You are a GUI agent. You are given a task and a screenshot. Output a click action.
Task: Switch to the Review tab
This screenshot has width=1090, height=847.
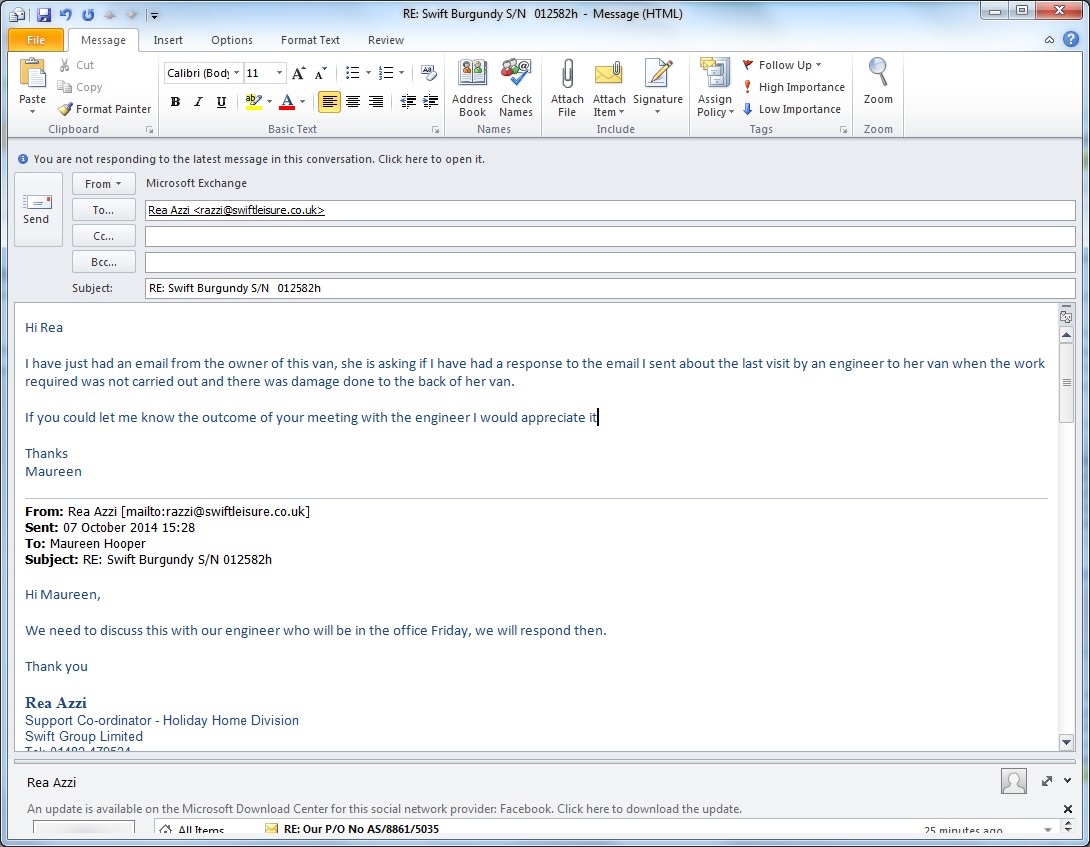click(x=386, y=40)
